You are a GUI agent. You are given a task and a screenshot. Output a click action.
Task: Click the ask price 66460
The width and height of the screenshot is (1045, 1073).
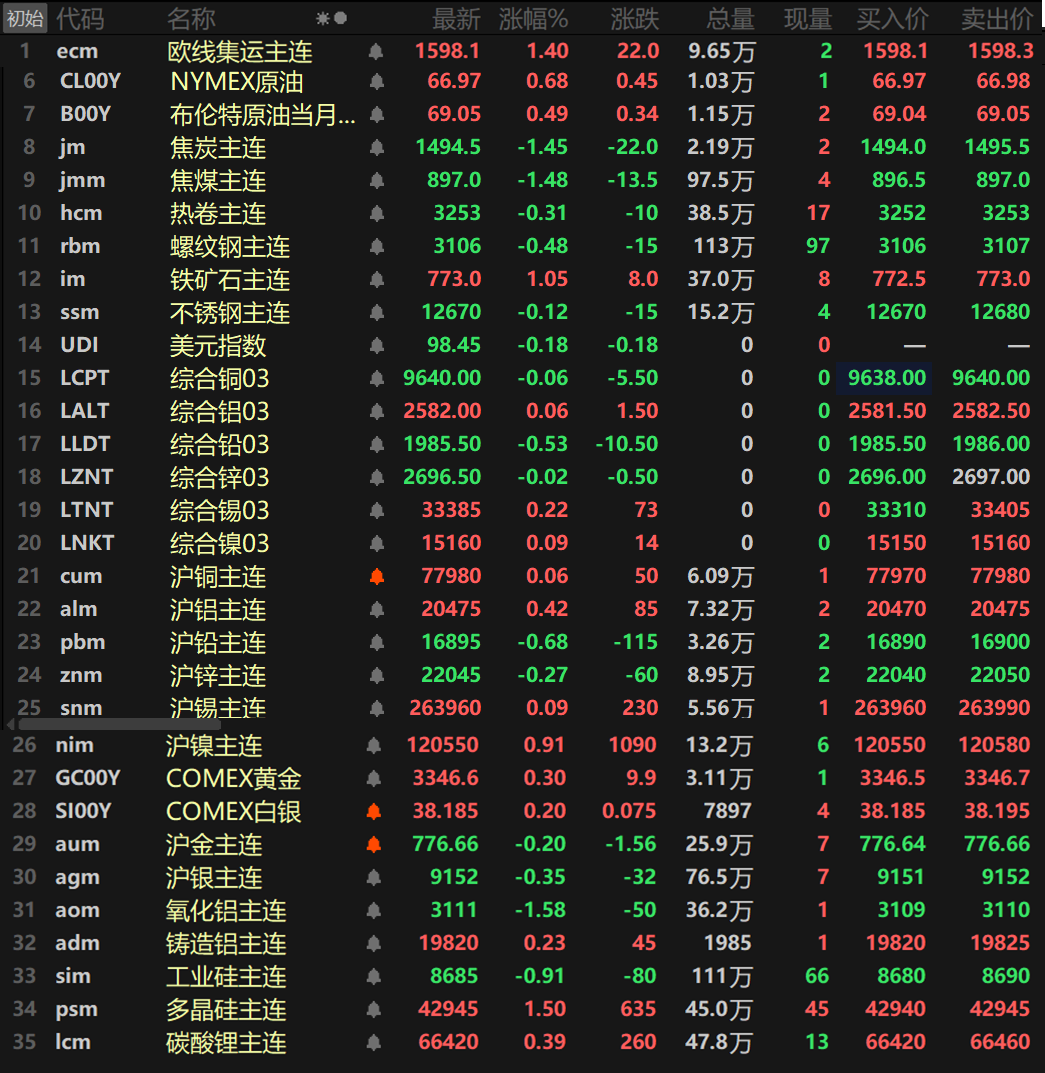[x=1000, y=1042]
